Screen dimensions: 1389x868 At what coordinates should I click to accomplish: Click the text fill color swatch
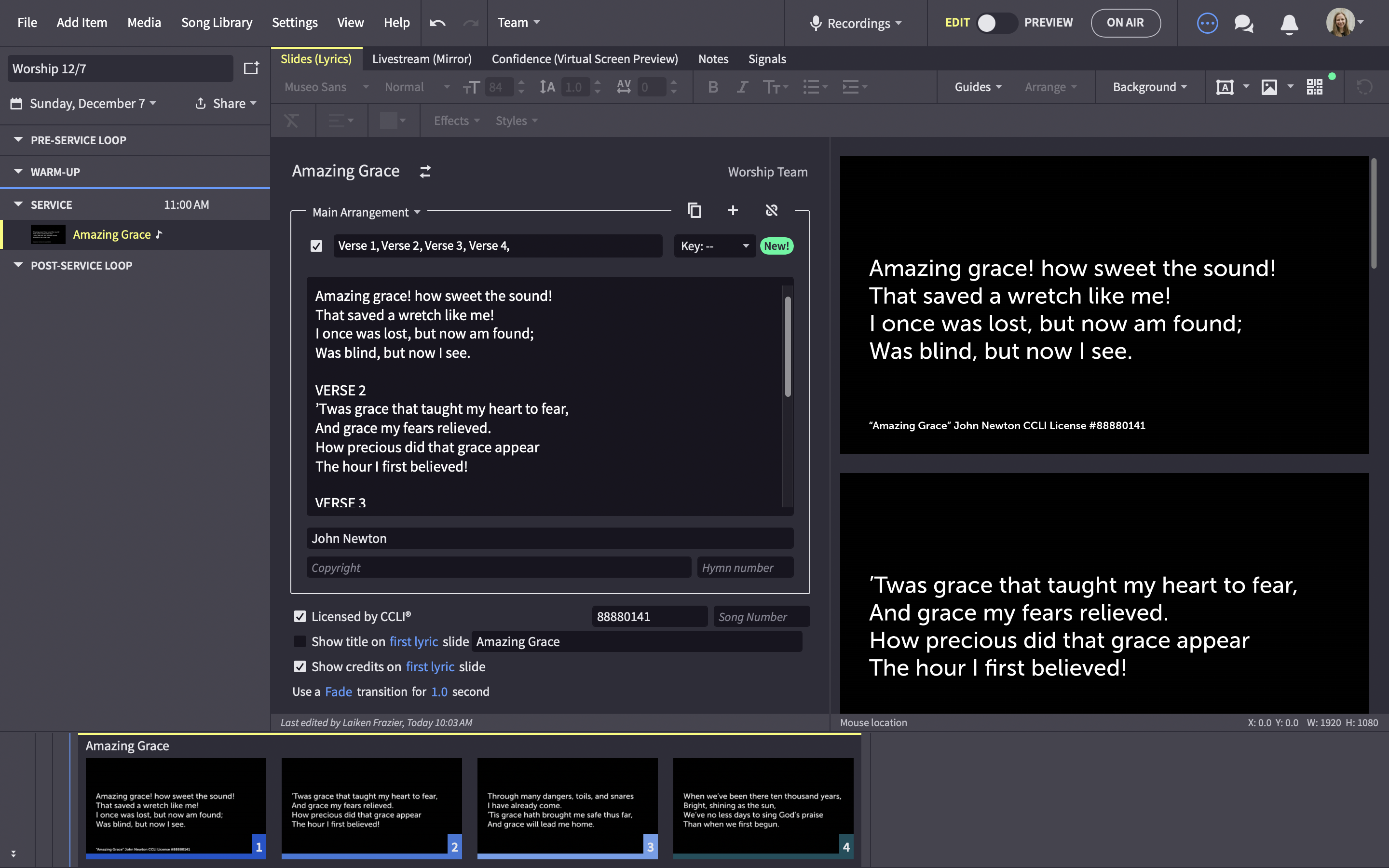click(389, 121)
